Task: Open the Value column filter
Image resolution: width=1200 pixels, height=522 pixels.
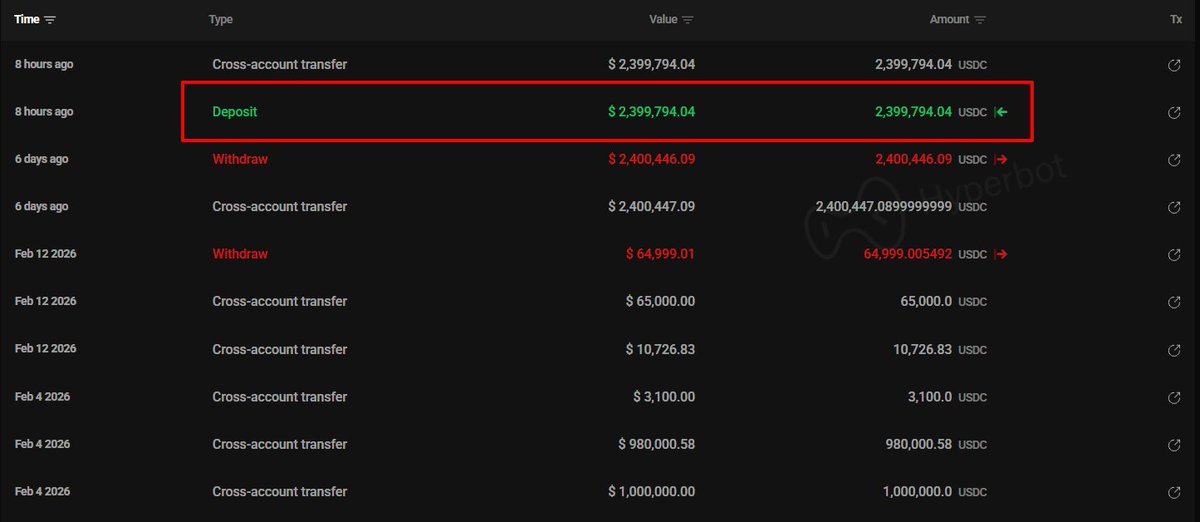Action: 688,20
